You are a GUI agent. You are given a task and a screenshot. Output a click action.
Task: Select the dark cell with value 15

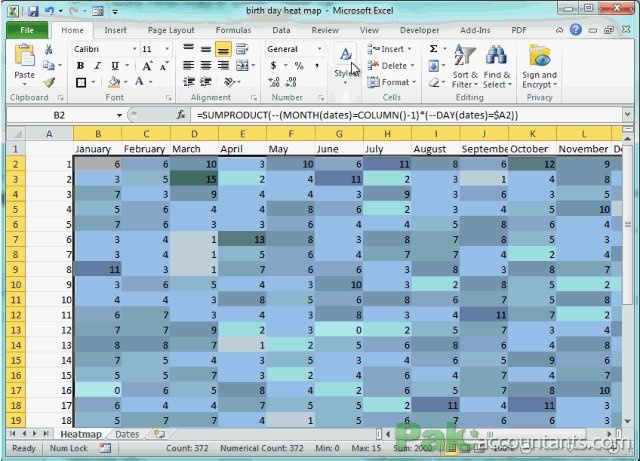(194, 179)
